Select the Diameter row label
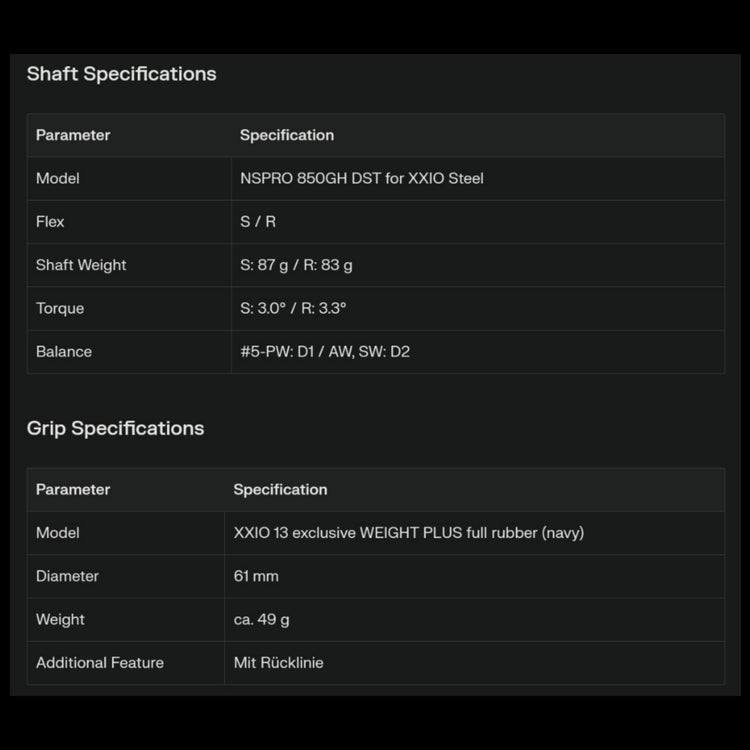This screenshot has width=750, height=750. (x=67, y=576)
